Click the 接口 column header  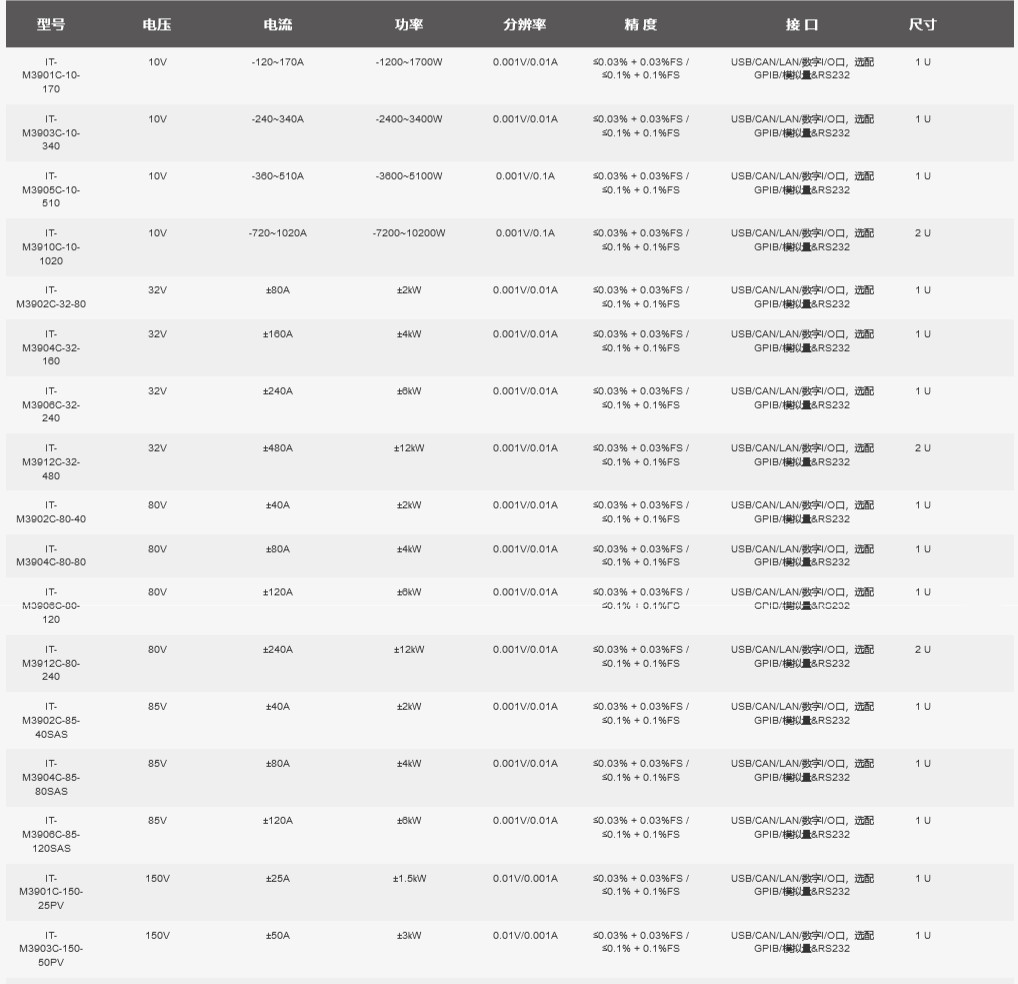(x=802, y=25)
